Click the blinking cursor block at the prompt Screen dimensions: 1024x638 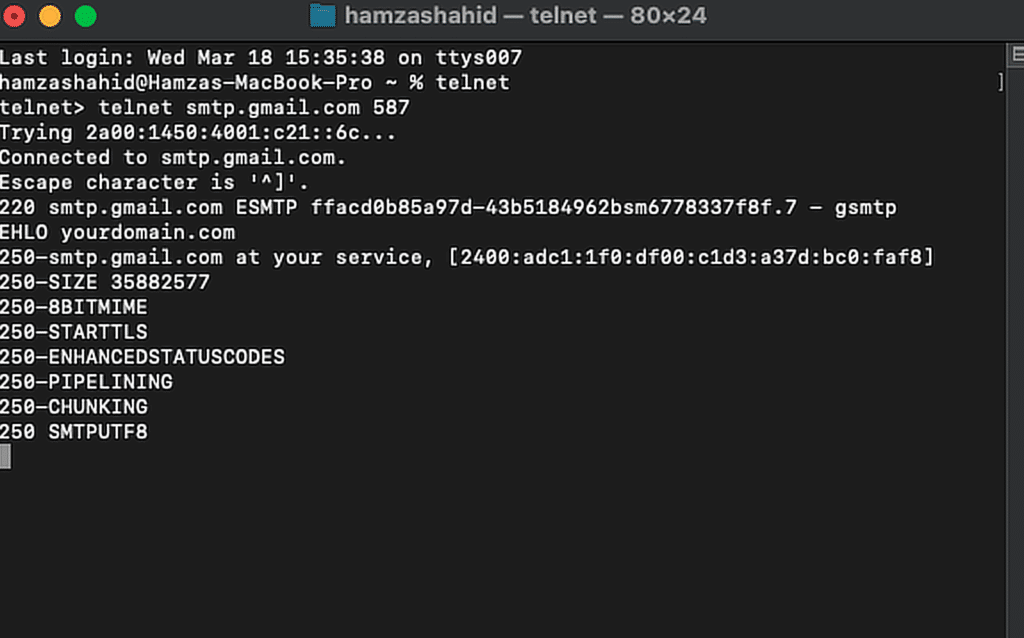[6, 457]
